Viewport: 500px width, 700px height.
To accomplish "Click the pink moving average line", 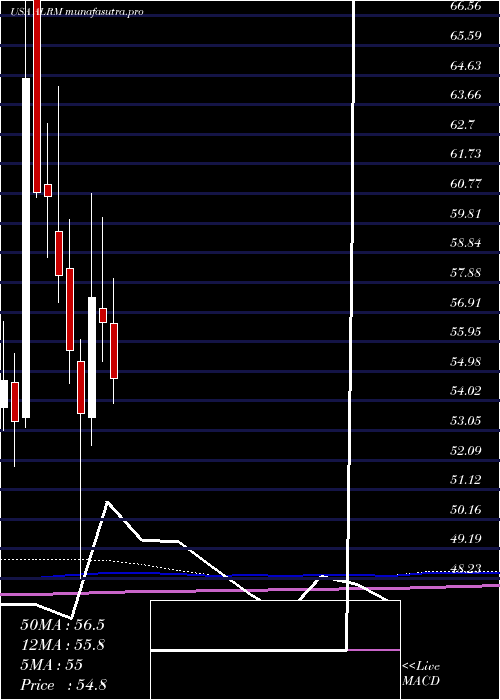I will [x=250, y=590].
